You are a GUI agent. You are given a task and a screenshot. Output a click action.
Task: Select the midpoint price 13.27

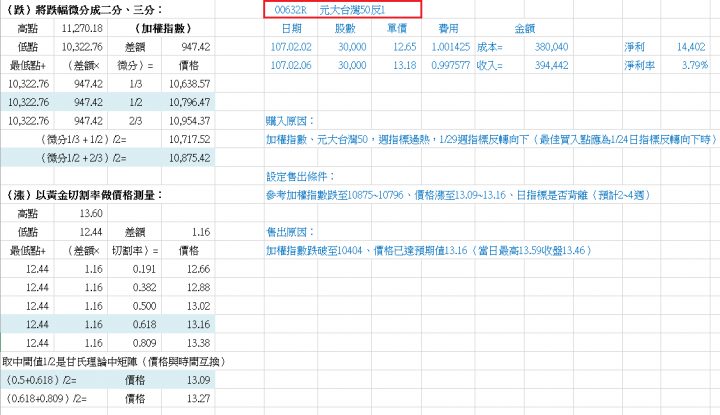pyautogui.click(x=198, y=398)
